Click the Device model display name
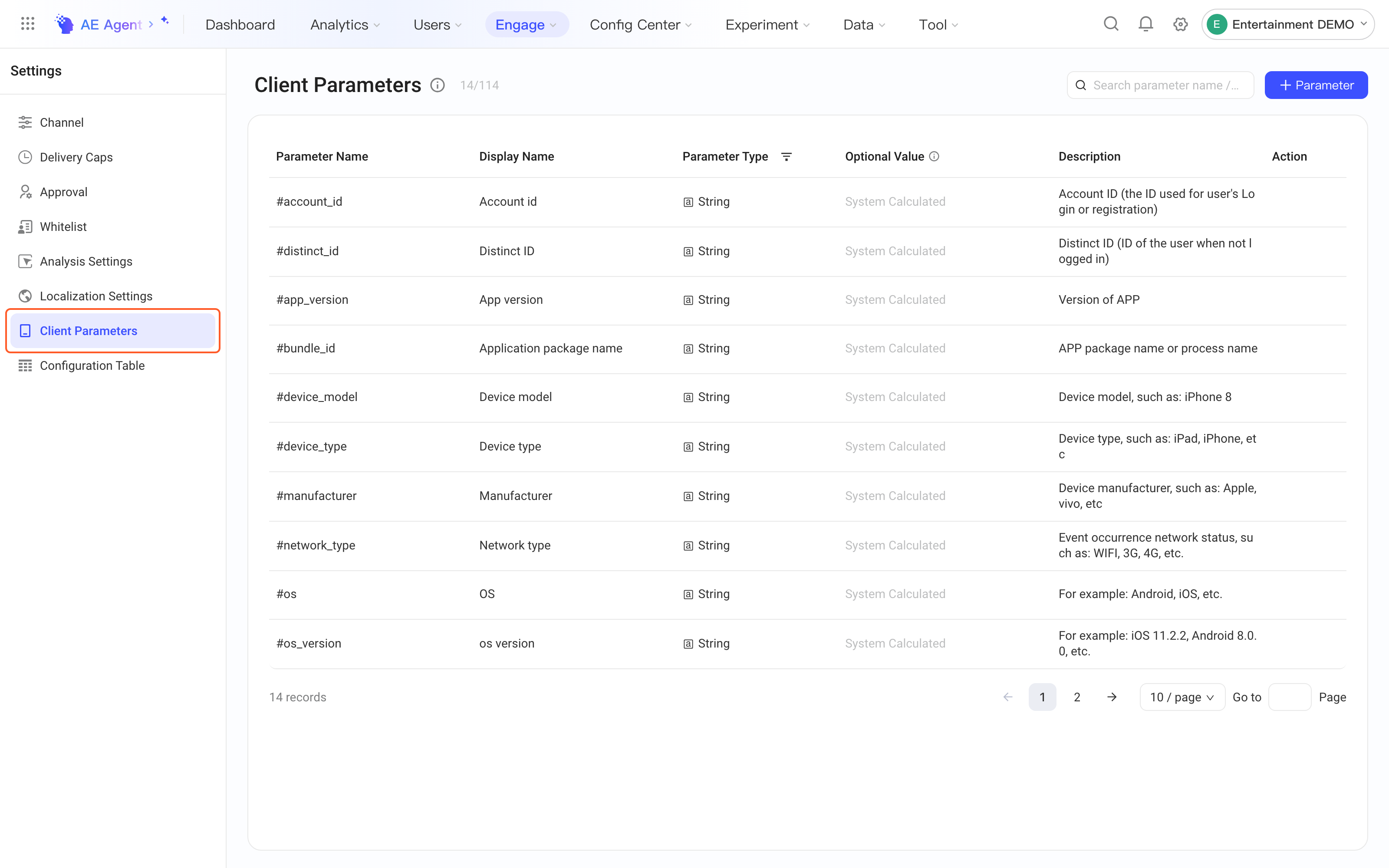 515,397
